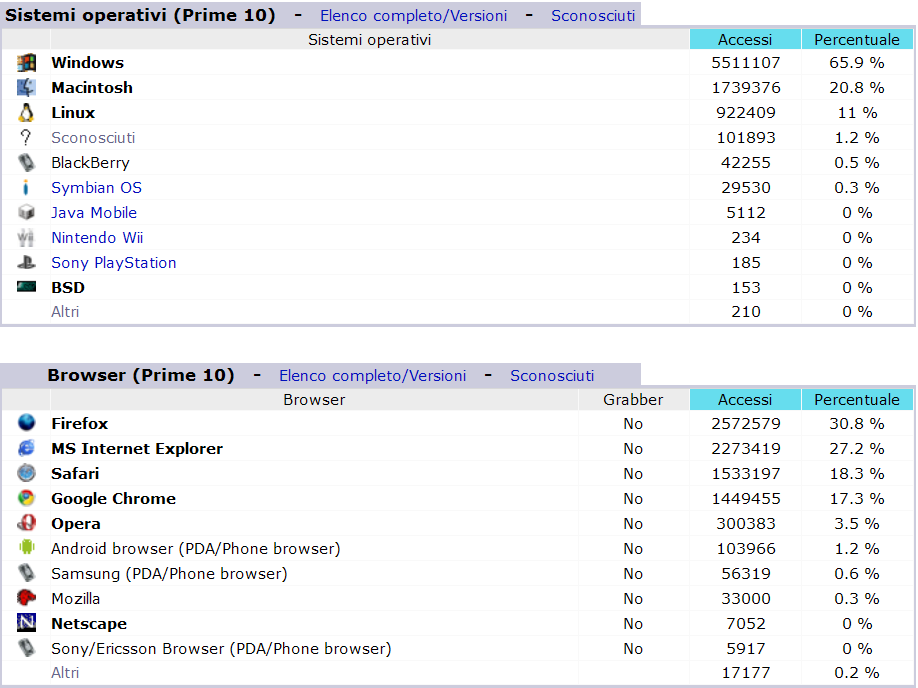Open the Symbian OS link
This screenshot has height=688, width=918.
pyautogui.click(x=97, y=188)
